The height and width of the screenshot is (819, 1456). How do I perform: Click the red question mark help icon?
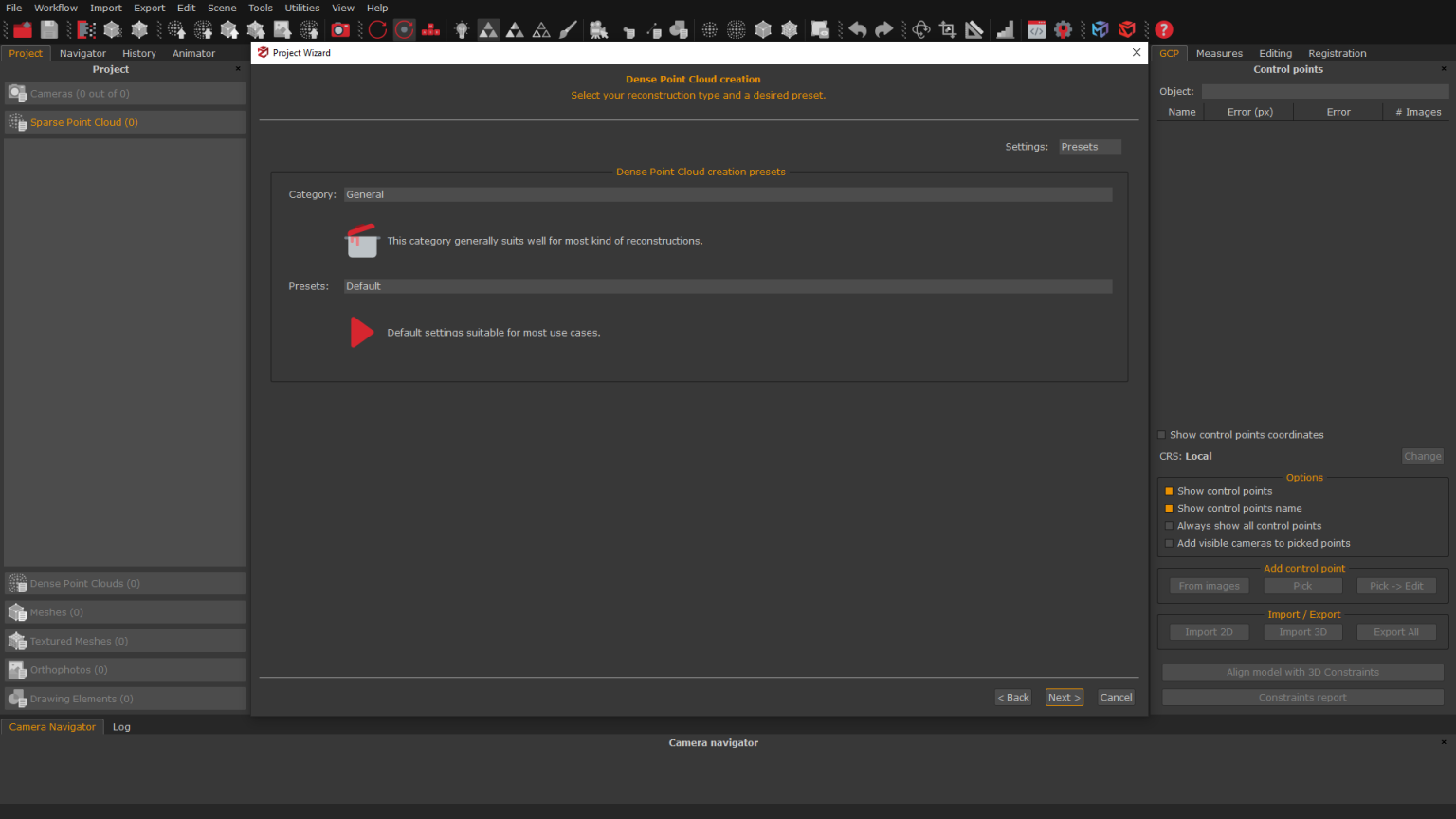coord(1164,29)
